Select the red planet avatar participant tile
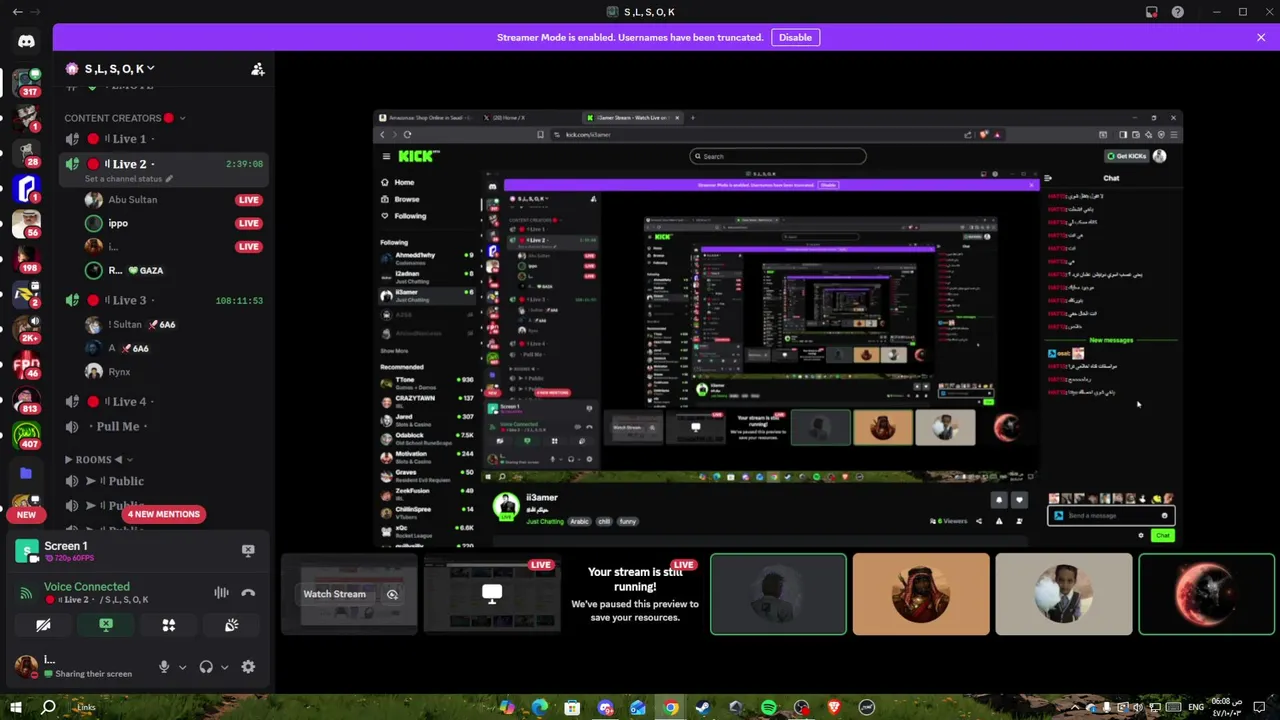Viewport: 1280px width, 720px height. [1207, 595]
